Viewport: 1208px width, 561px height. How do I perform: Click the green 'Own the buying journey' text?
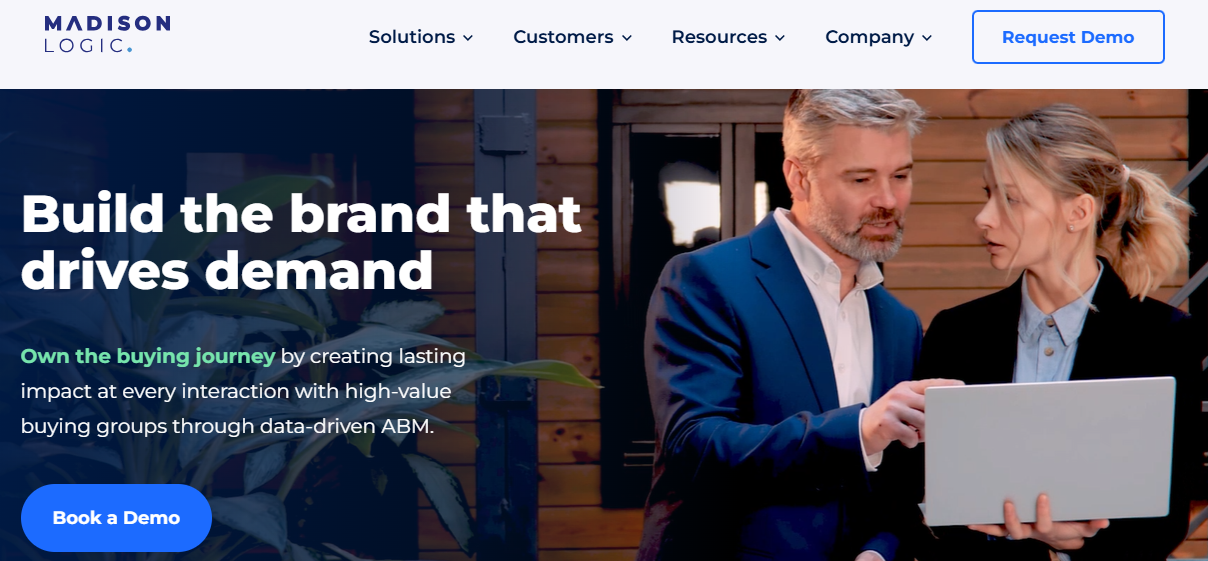pyautogui.click(x=148, y=356)
